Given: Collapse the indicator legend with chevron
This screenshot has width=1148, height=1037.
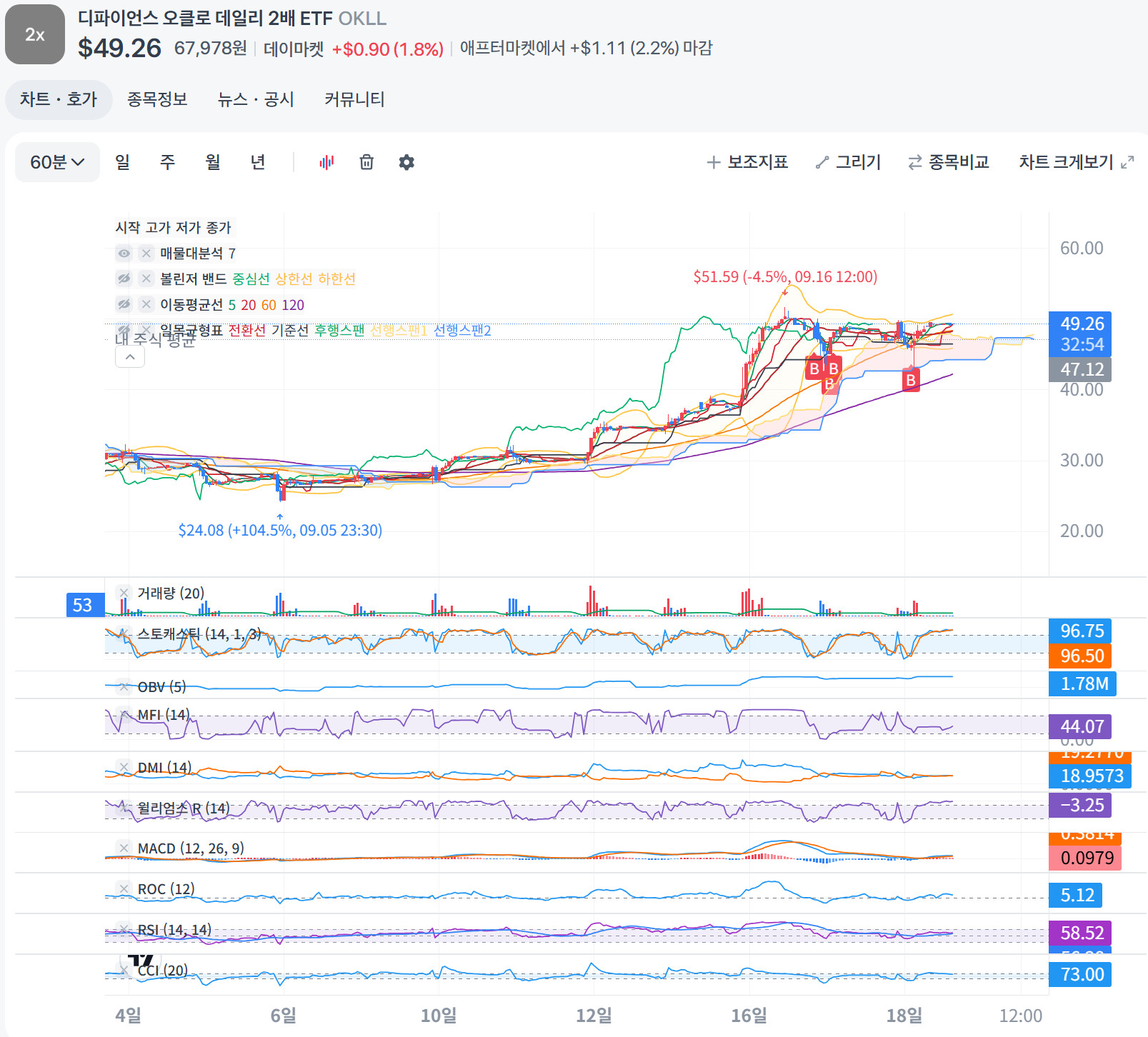Looking at the screenshot, I should tap(130, 356).
